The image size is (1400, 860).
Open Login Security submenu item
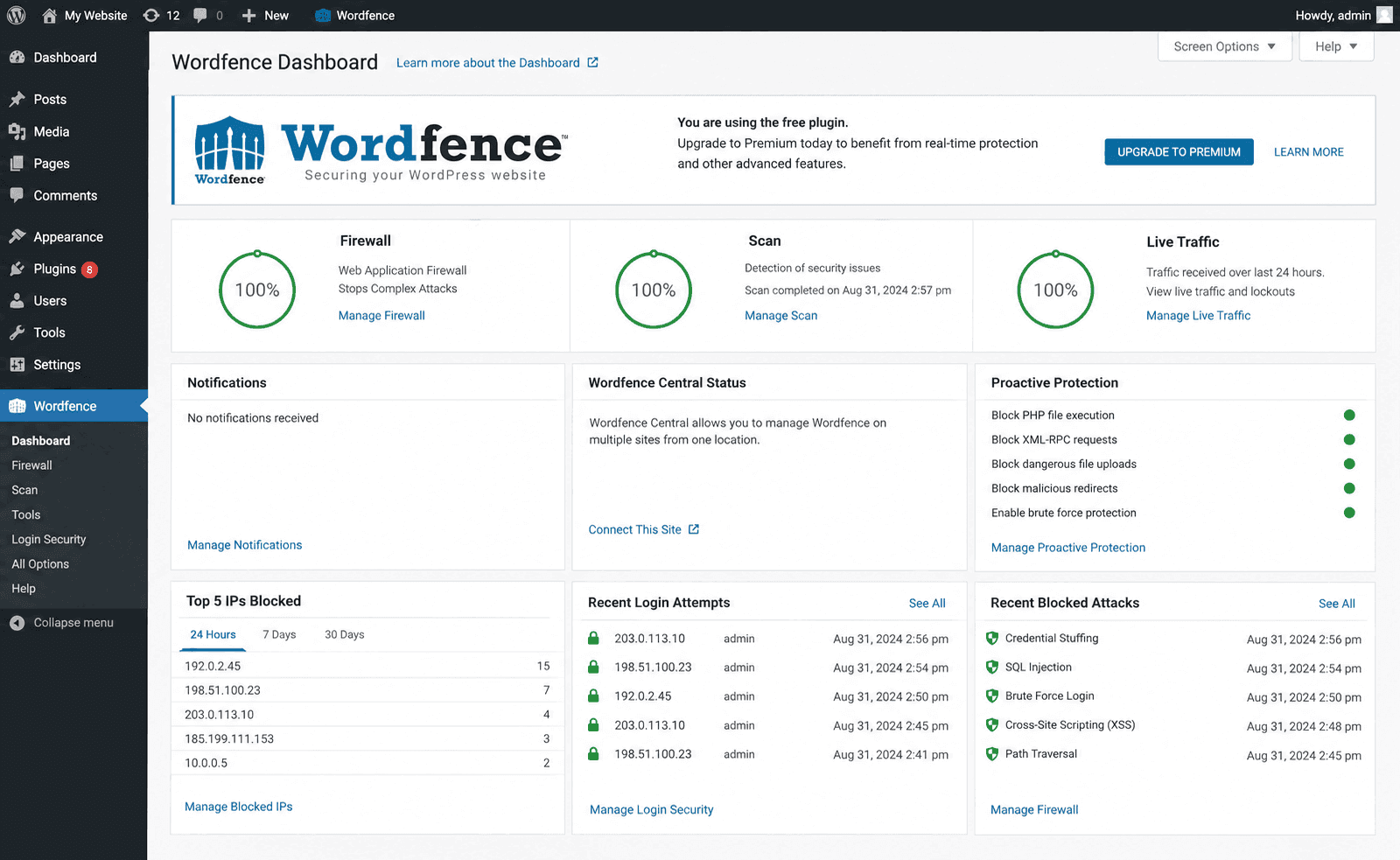coord(49,540)
